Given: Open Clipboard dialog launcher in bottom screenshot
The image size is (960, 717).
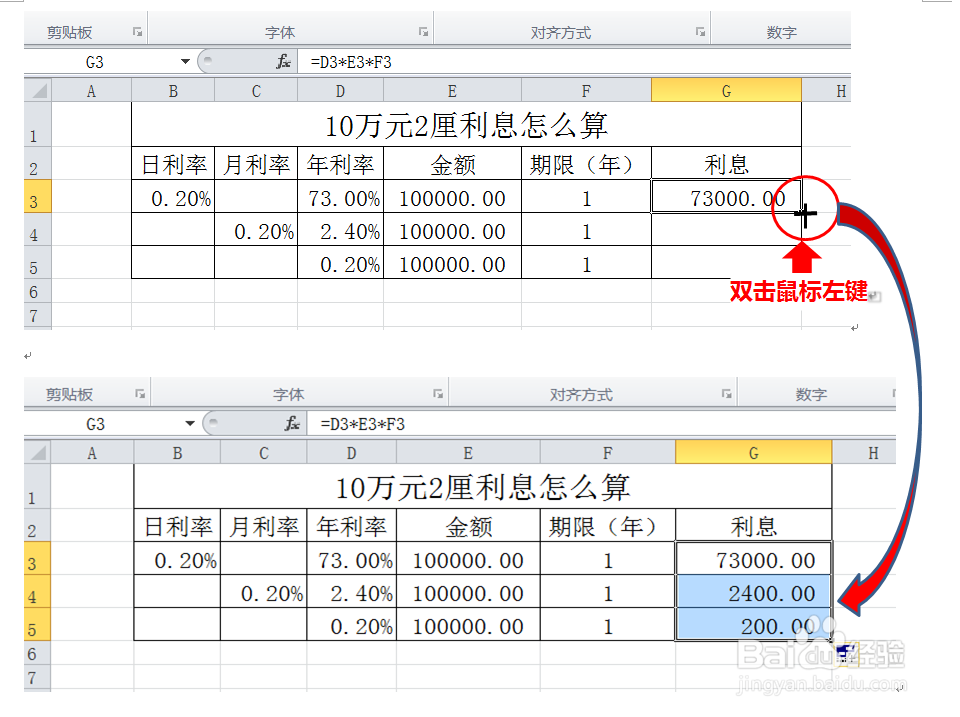Looking at the screenshot, I should coord(140,394).
